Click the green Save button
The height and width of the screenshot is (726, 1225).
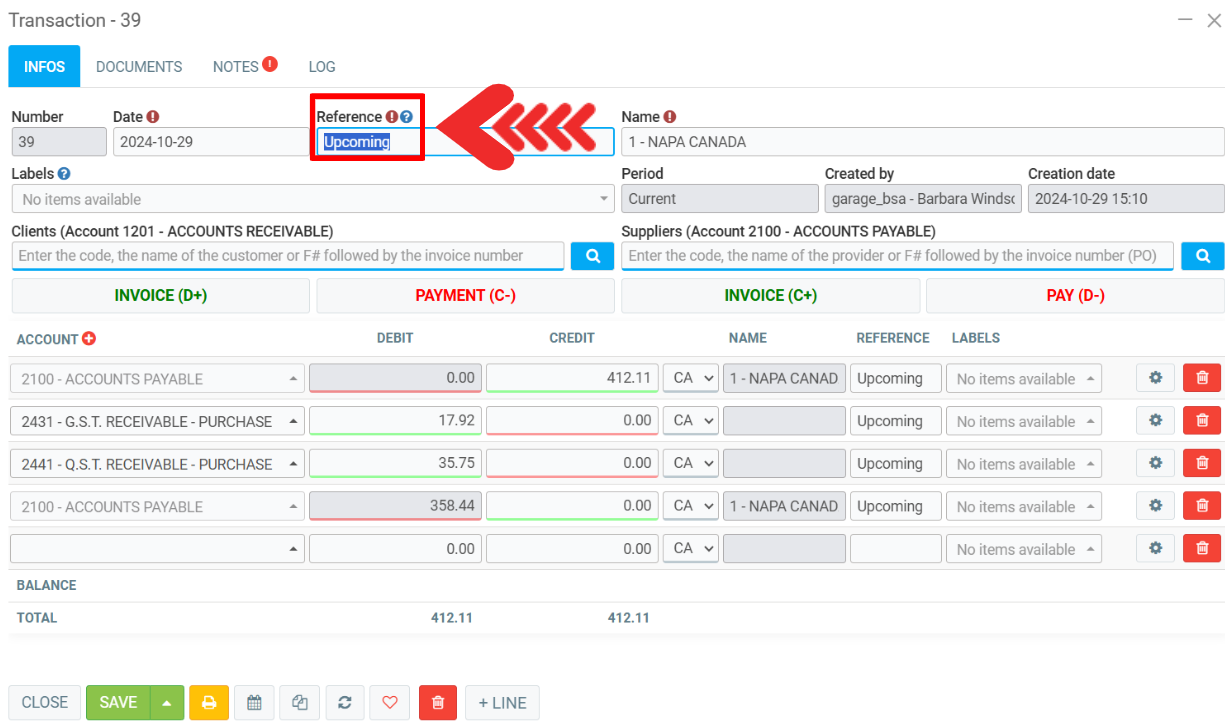click(118, 702)
